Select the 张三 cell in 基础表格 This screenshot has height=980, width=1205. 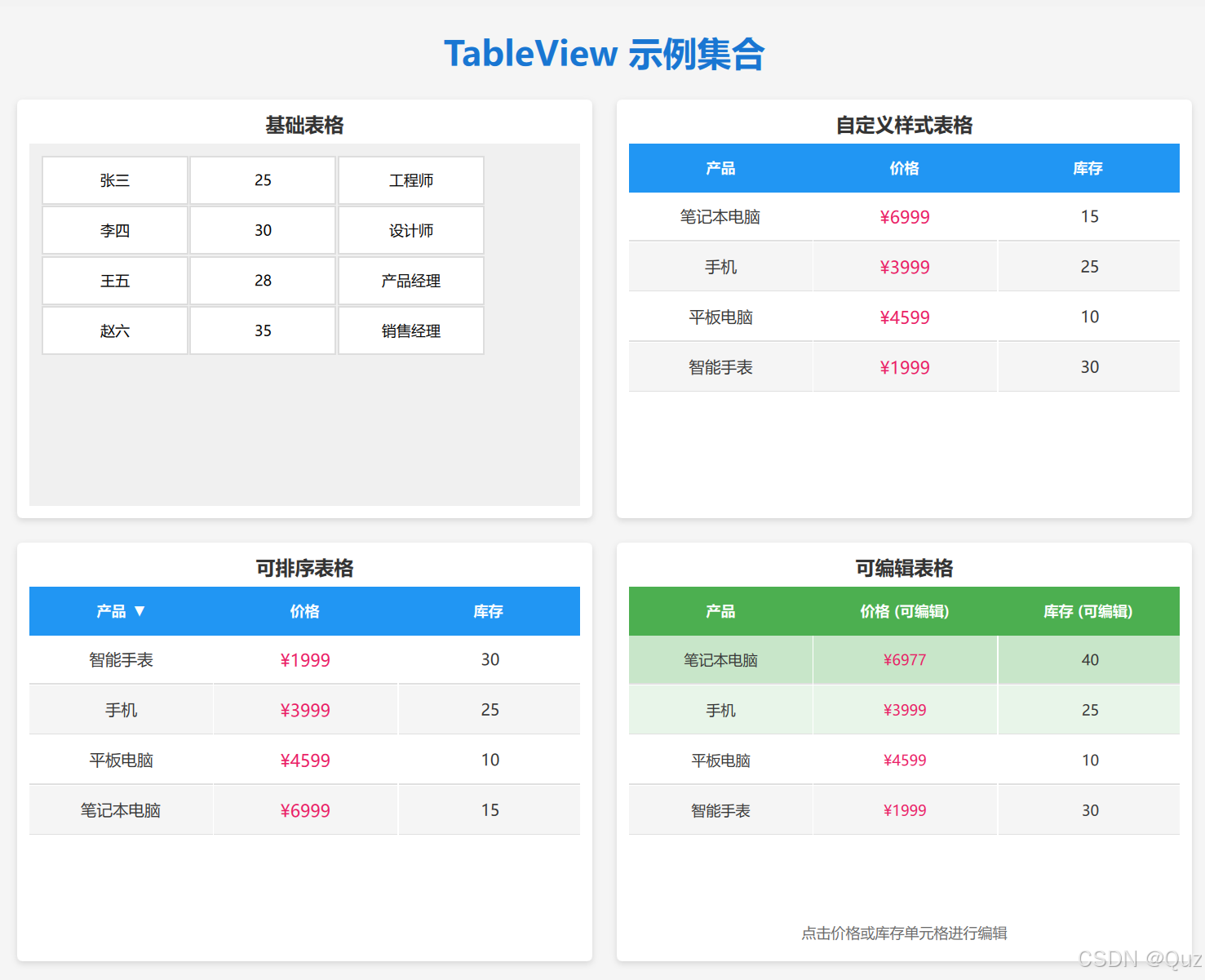click(114, 180)
